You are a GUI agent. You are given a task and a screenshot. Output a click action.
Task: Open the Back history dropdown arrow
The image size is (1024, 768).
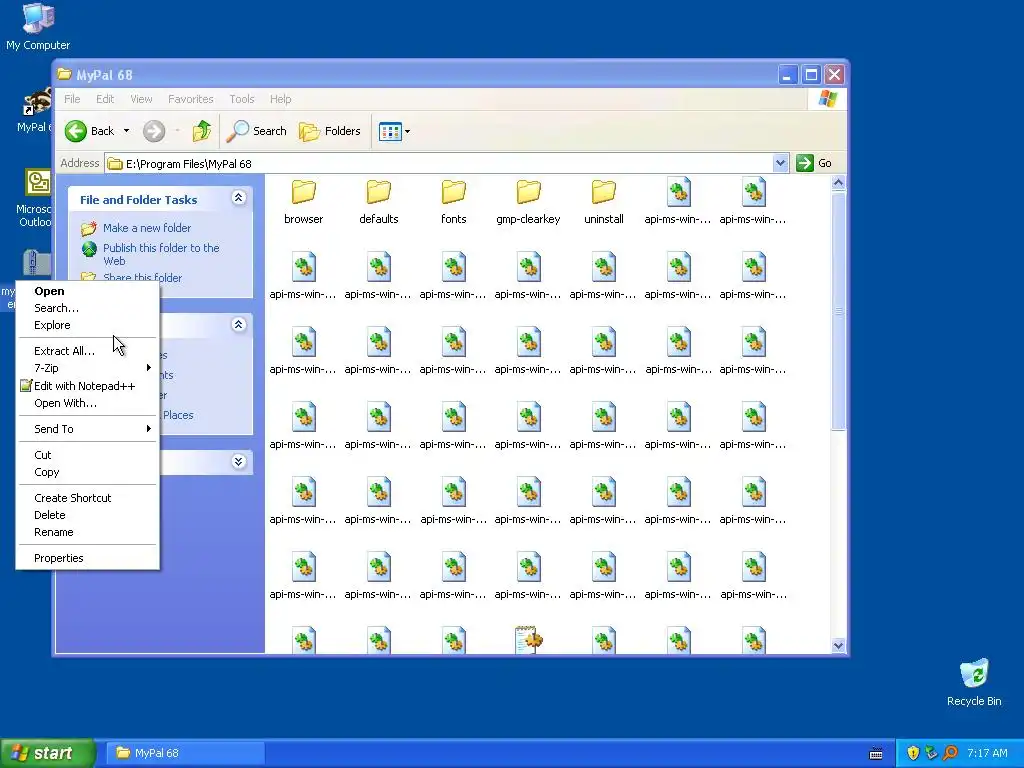coord(127,131)
